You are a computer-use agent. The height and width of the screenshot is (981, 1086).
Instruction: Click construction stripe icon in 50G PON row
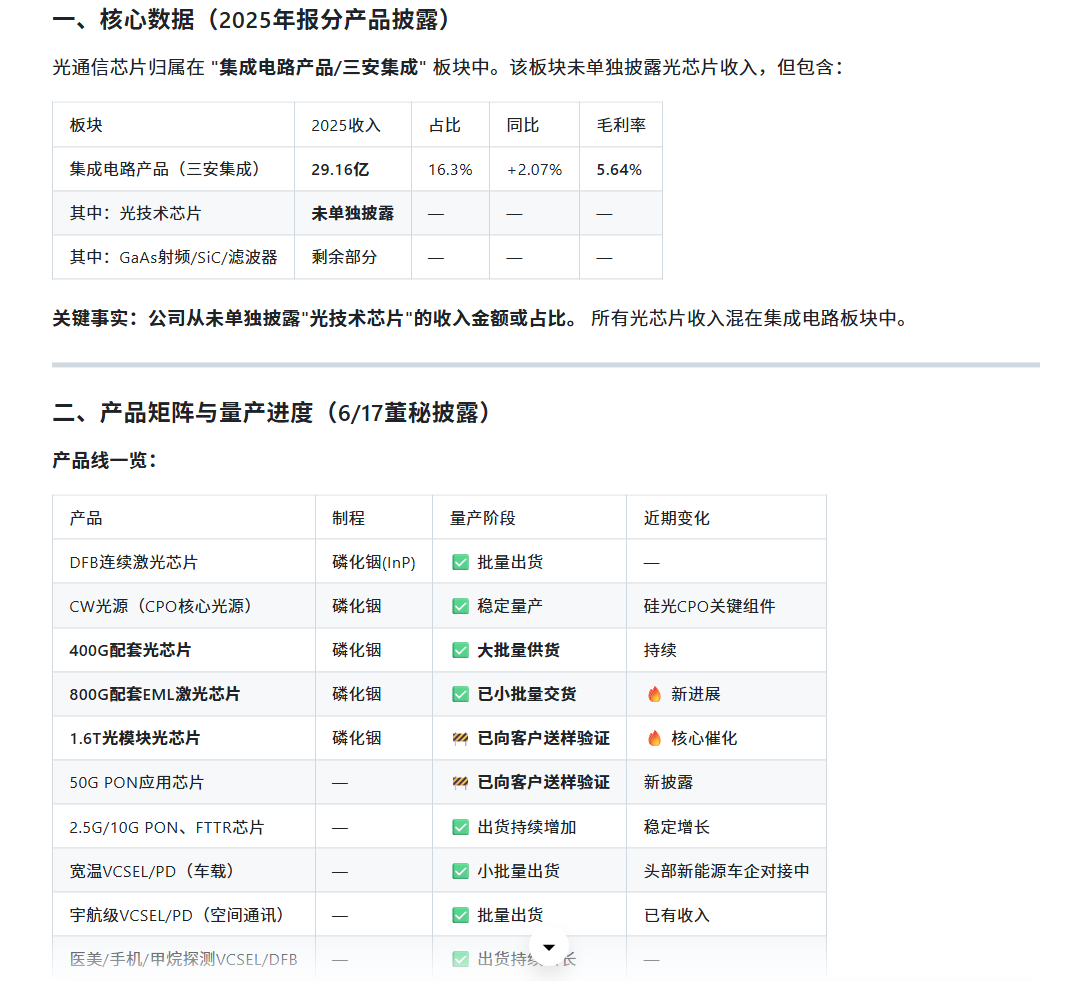pyautogui.click(x=460, y=783)
